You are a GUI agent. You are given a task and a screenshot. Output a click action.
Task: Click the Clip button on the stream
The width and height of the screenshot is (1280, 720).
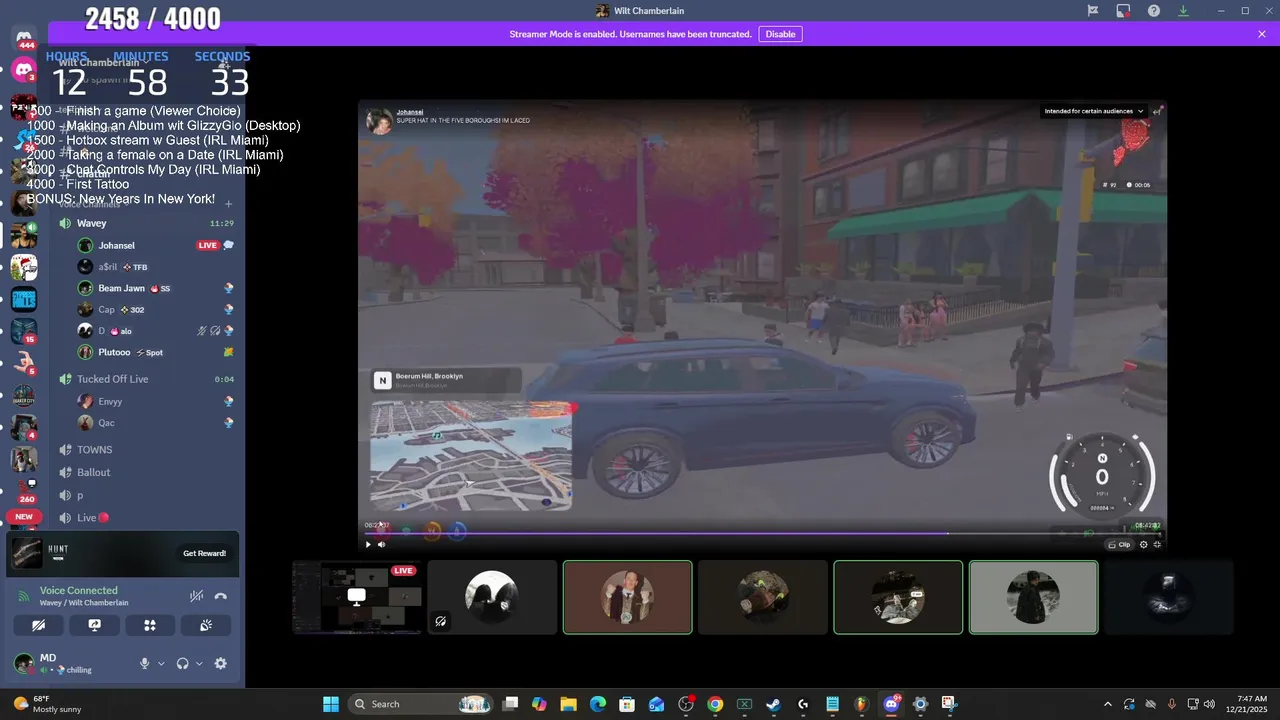pyautogui.click(x=1120, y=545)
